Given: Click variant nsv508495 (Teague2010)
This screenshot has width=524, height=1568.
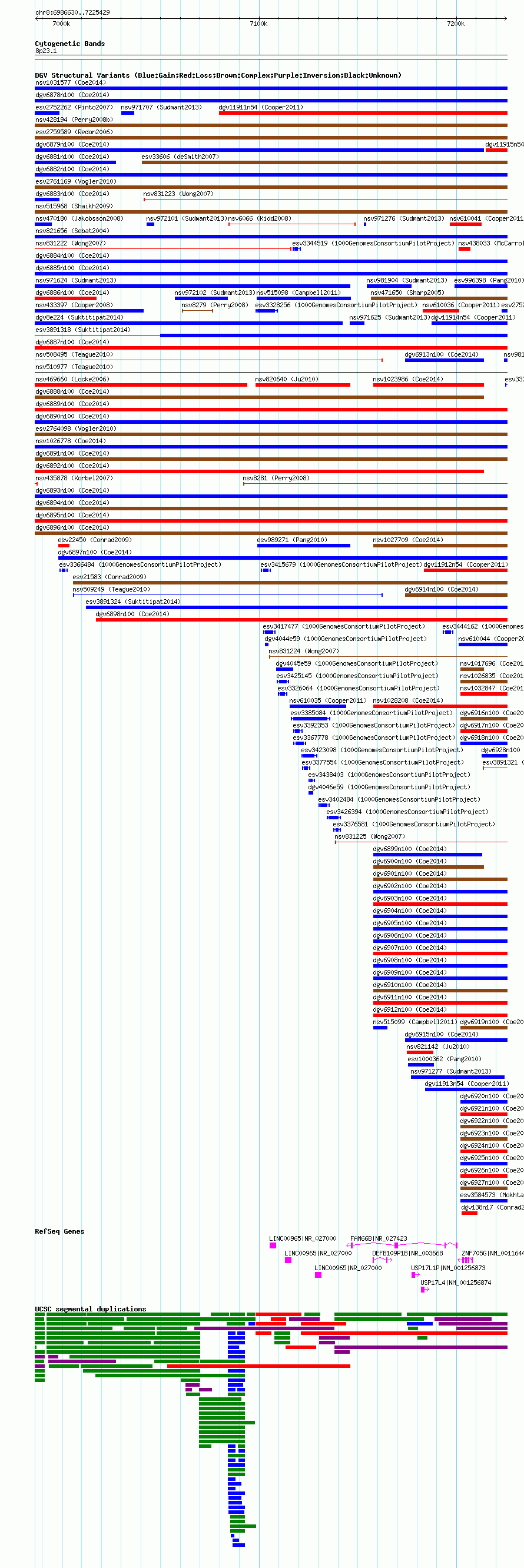Looking at the screenshot, I should point(74,354).
